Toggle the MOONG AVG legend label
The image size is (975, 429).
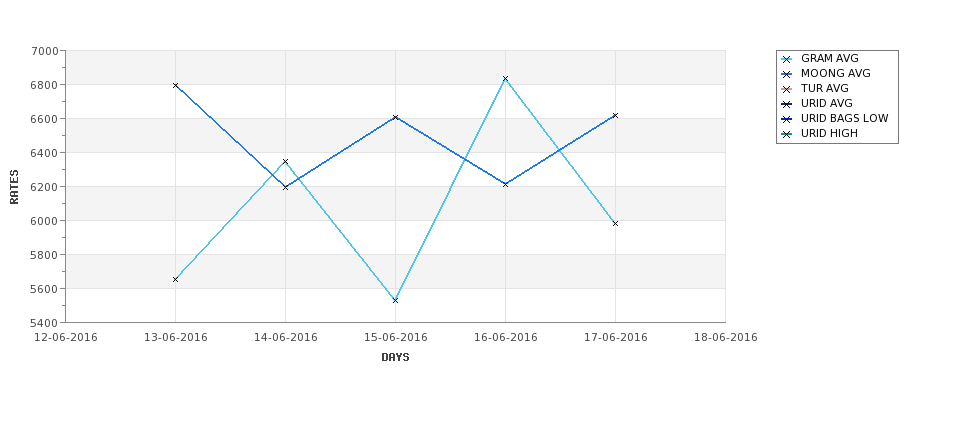tap(836, 73)
